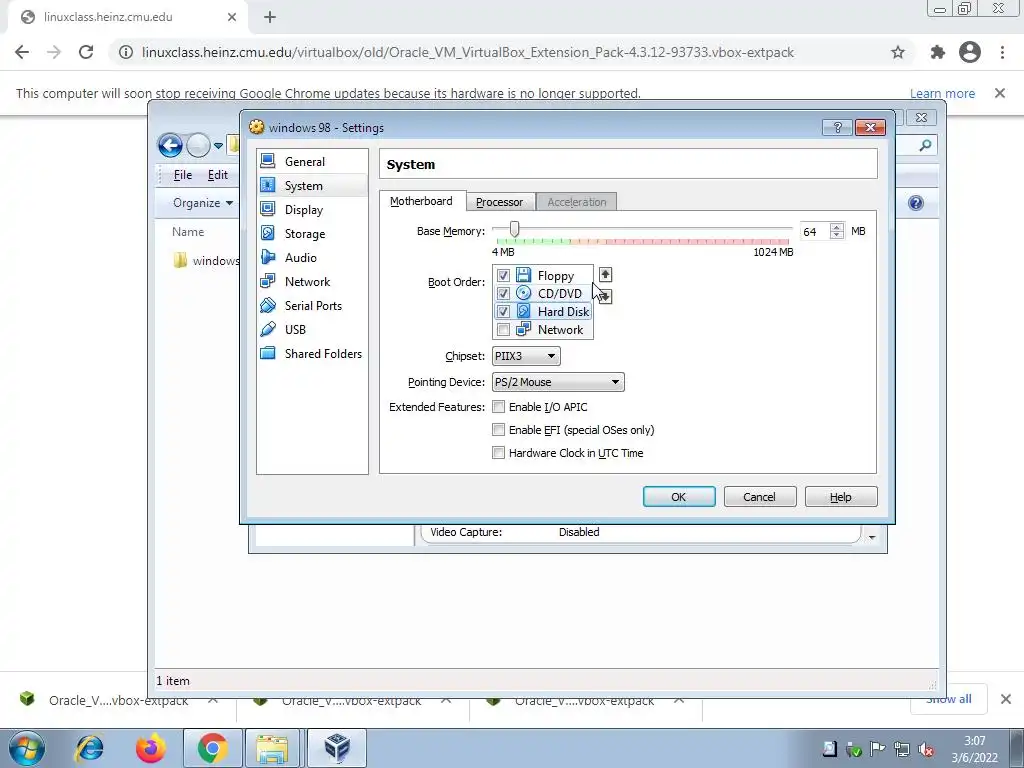This screenshot has width=1024, height=768.
Task: Cancel the settings dialog
Action: click(760, 497)
